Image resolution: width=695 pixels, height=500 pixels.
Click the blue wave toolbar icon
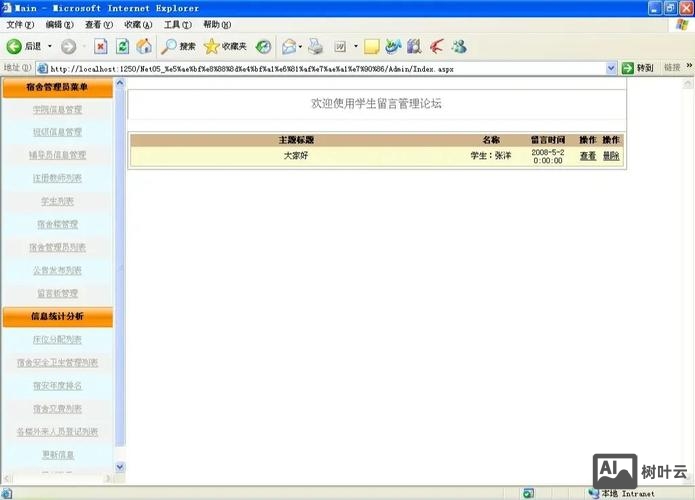[393, 46]
